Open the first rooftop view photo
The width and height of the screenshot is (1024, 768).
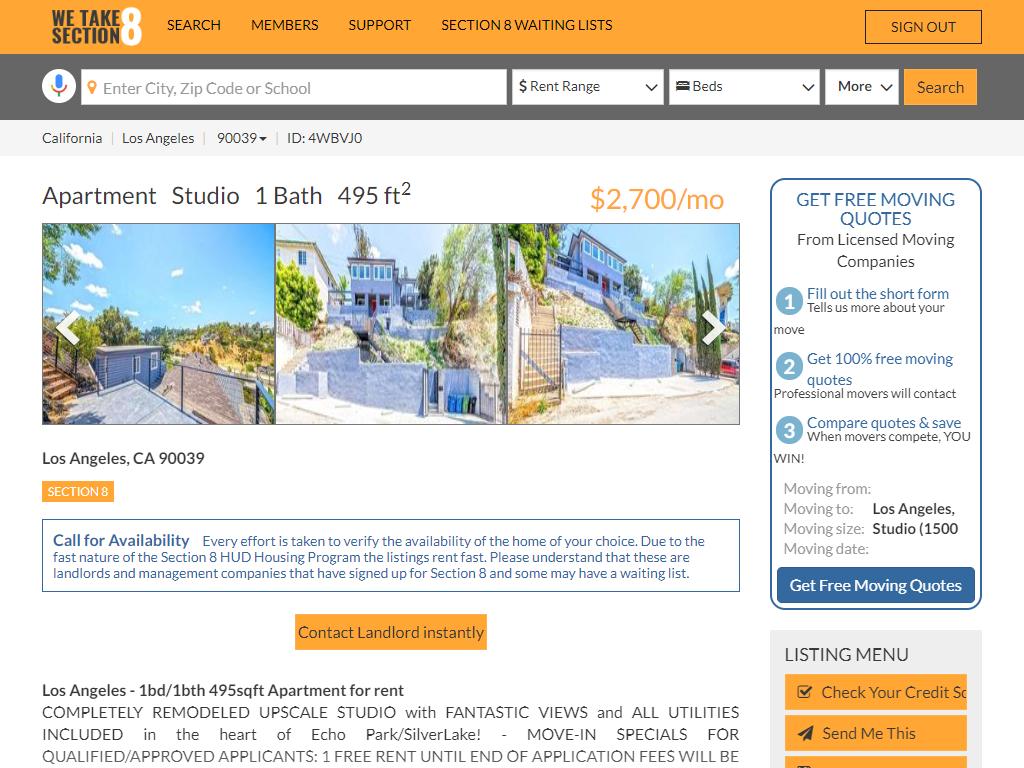pos(159,324)
